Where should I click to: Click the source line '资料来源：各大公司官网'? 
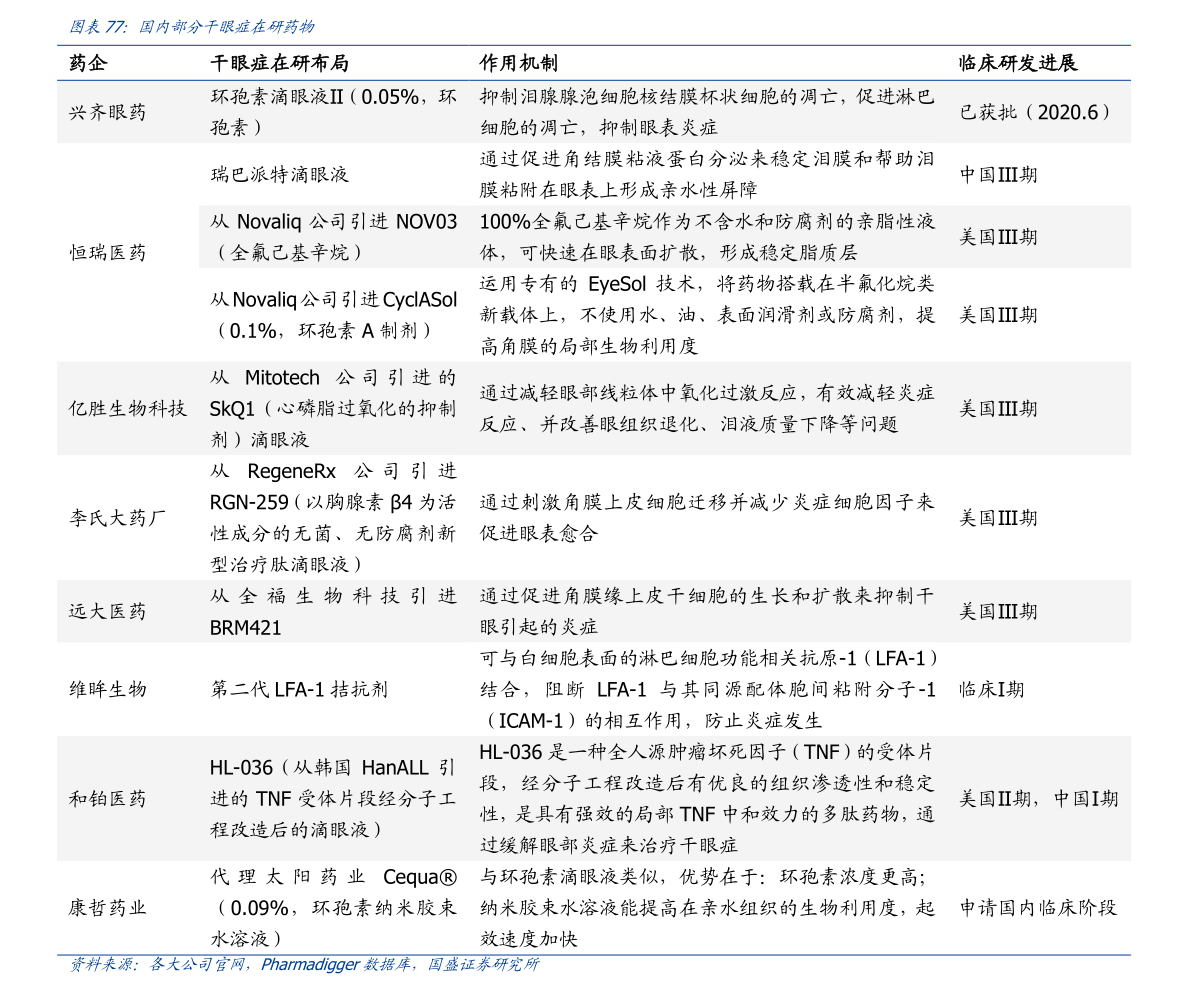click(x=304, y=965)
